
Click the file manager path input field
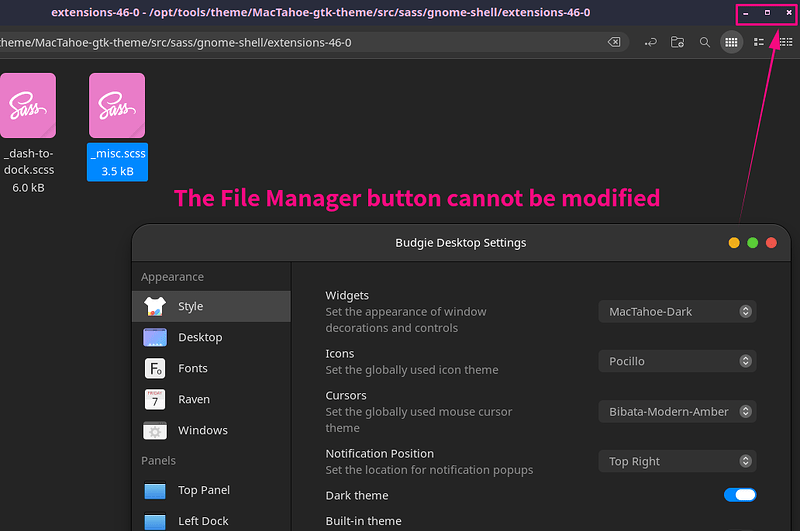coord(301,42)
